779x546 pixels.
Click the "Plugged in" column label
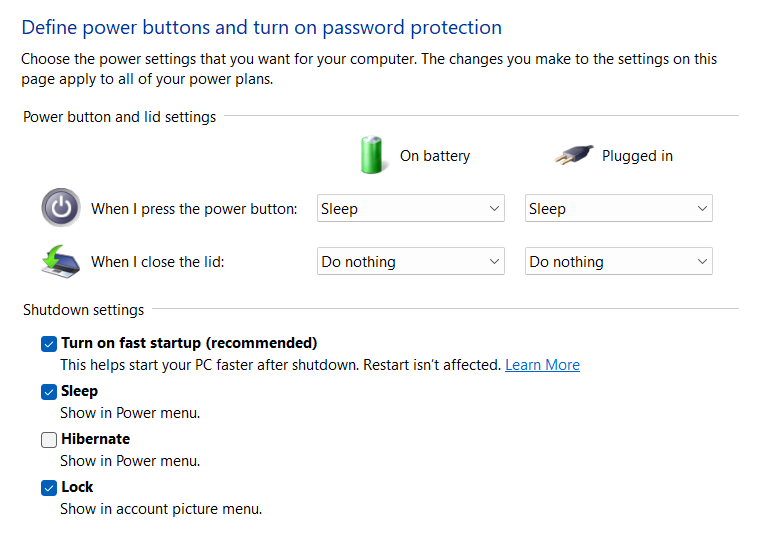[x=637, y=156]
